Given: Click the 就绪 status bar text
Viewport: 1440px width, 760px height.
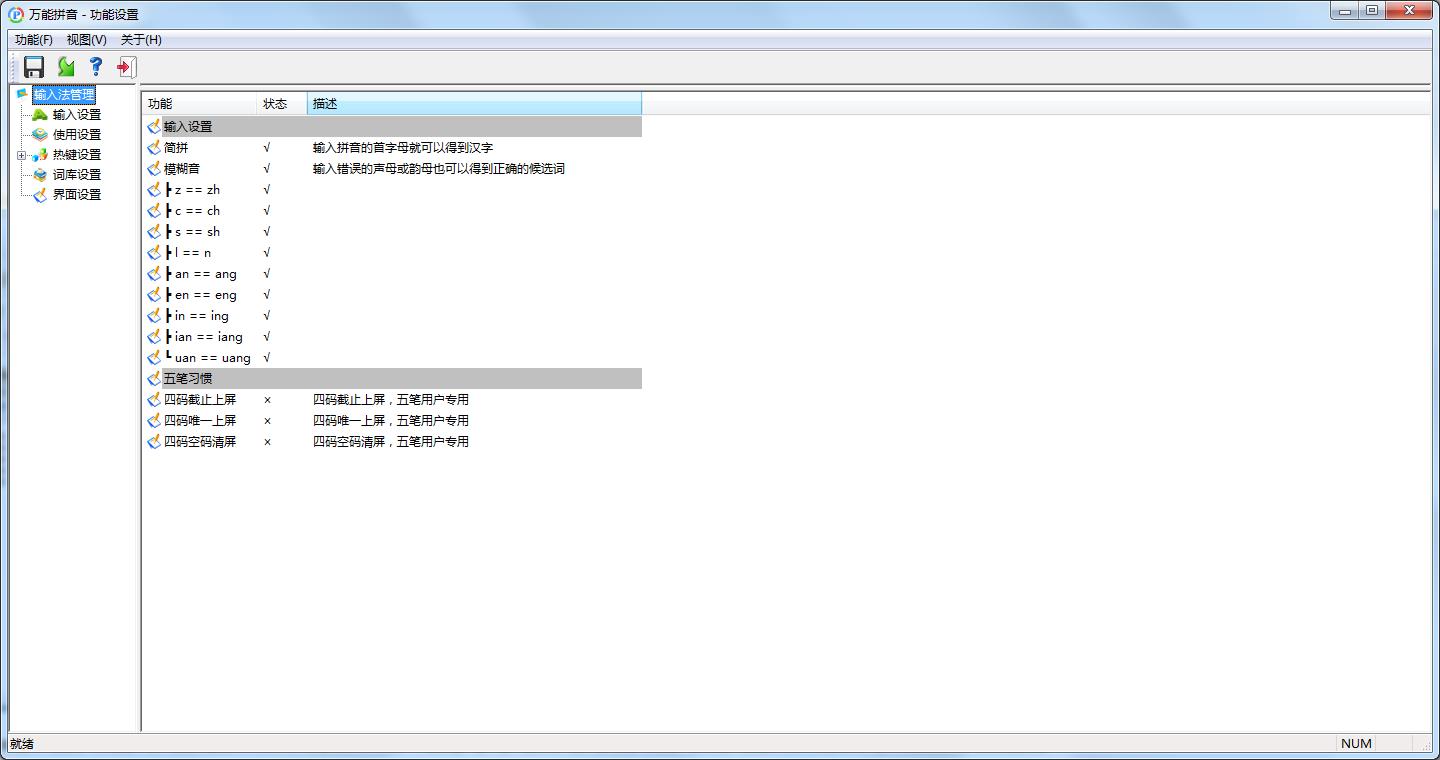Looking at the screenshot, I should (x=21, y=744).
